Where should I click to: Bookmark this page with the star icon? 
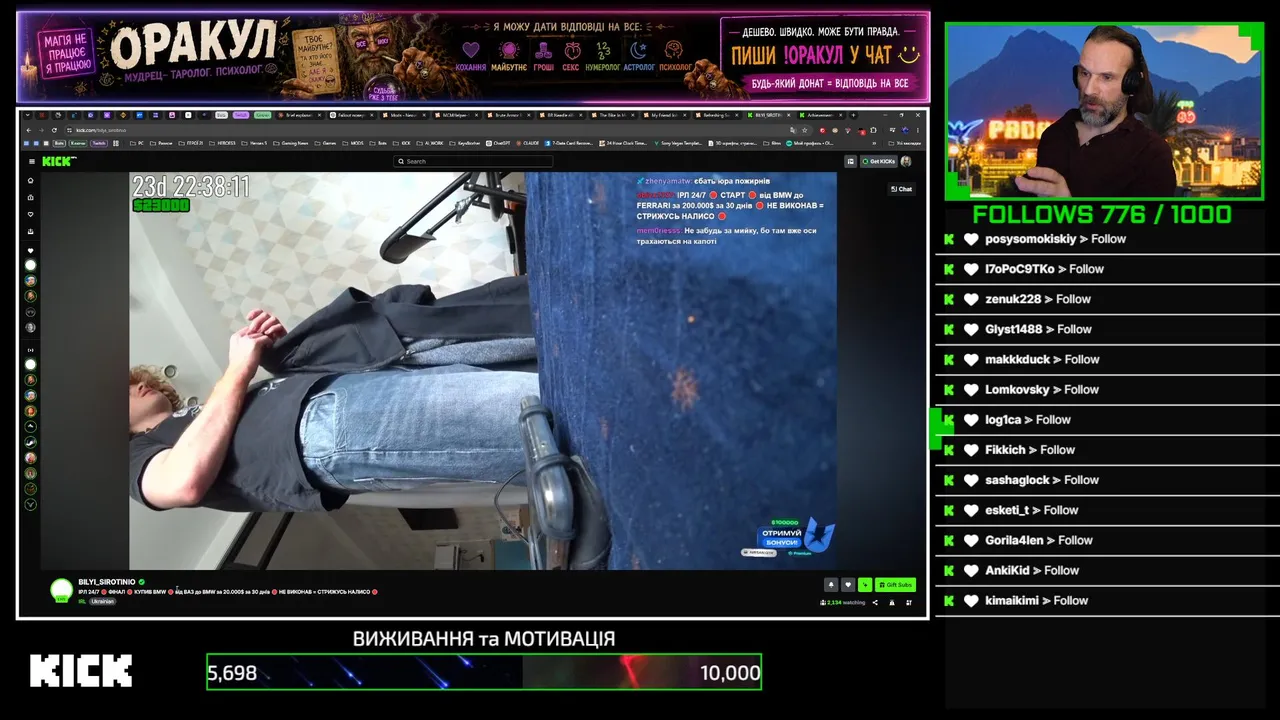(804, 130)
